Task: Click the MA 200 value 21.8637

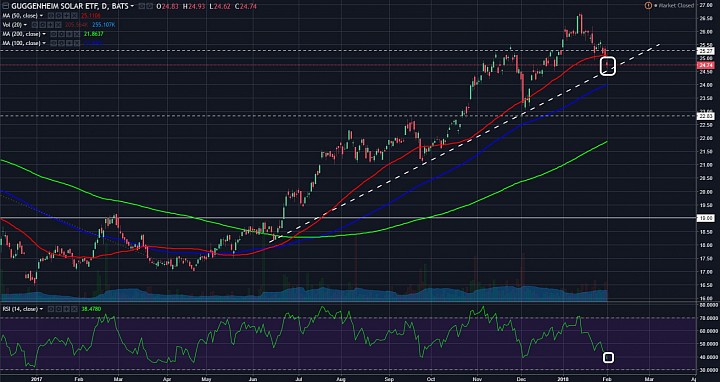Action: click(93, 34)
